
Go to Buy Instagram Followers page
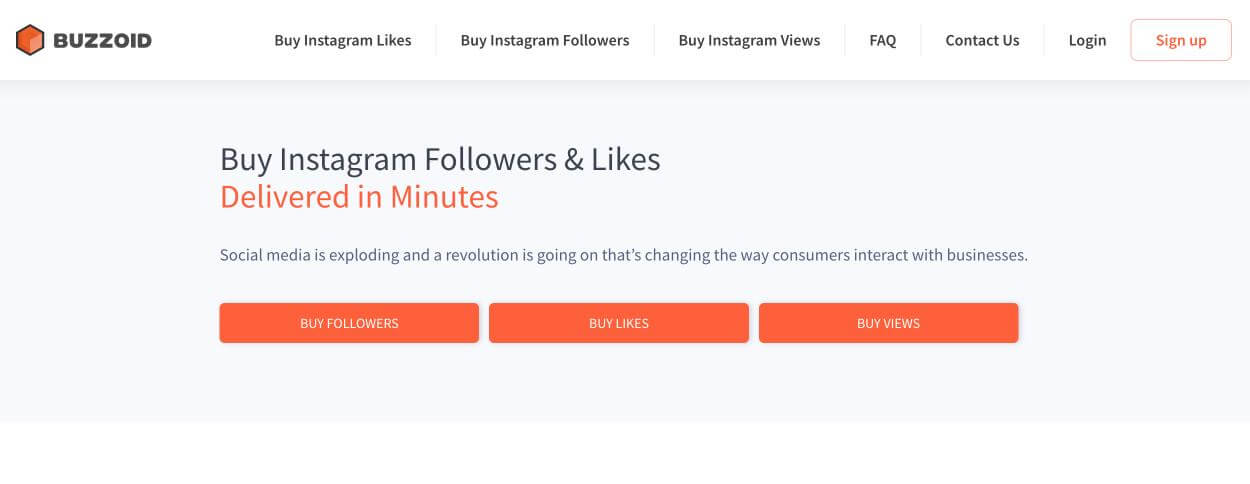click(x=545, y=40)
